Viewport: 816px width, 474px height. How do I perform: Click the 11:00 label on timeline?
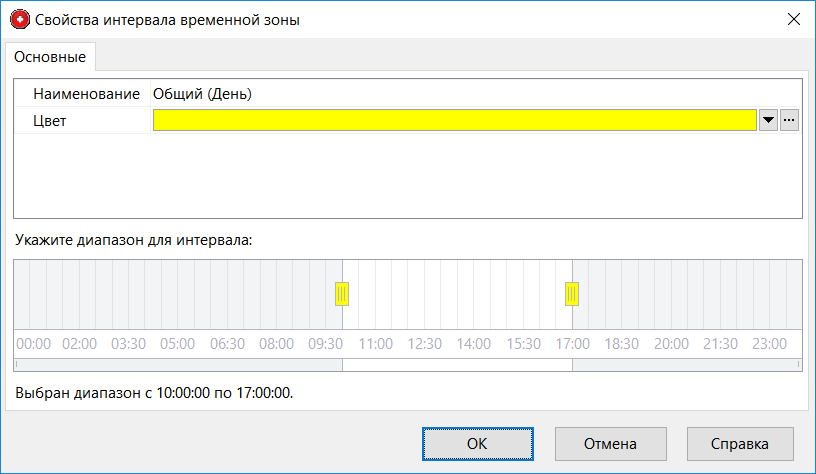375,343
